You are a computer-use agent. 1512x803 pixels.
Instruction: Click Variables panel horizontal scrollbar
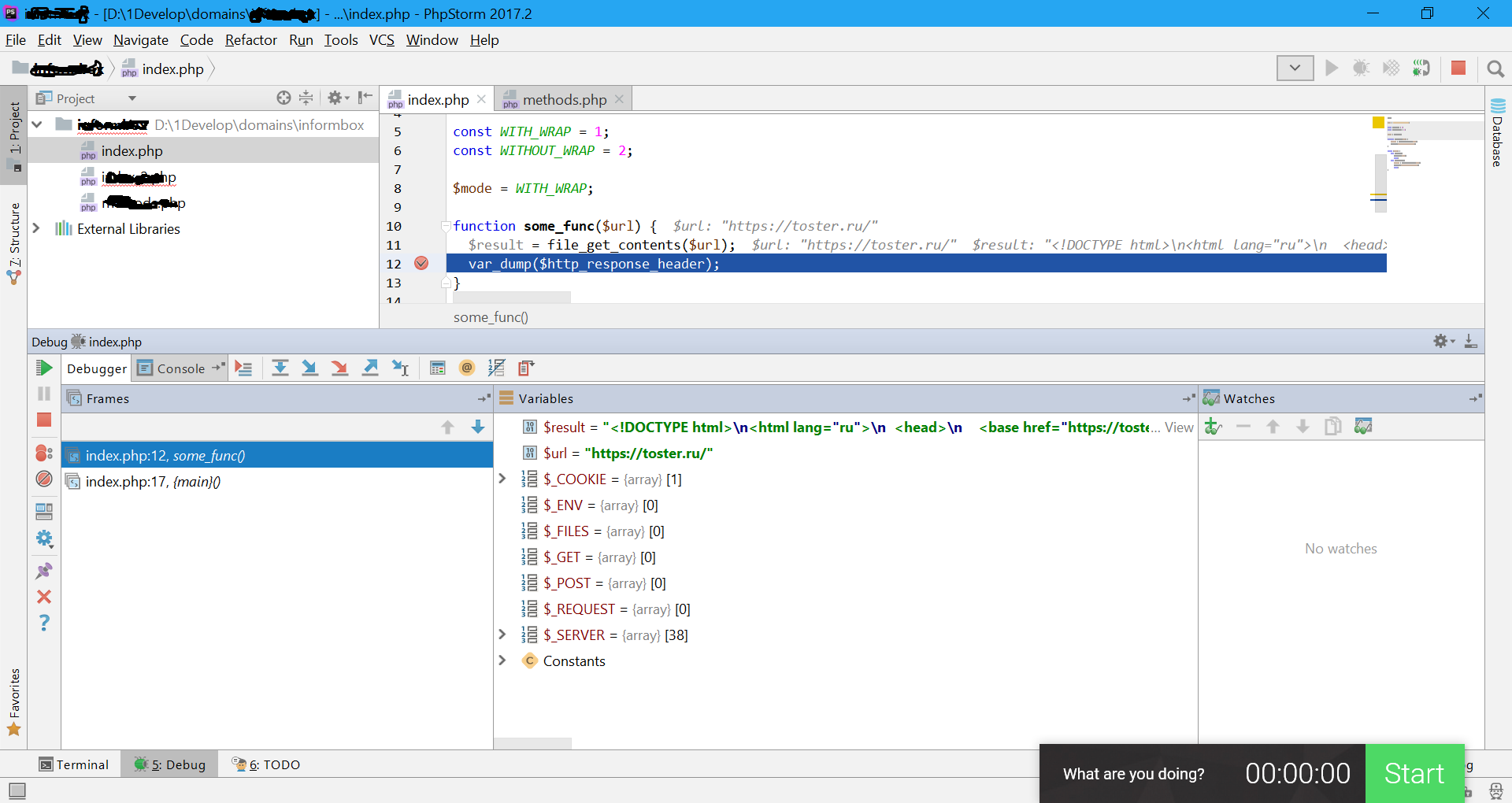[x=533, y=743]
